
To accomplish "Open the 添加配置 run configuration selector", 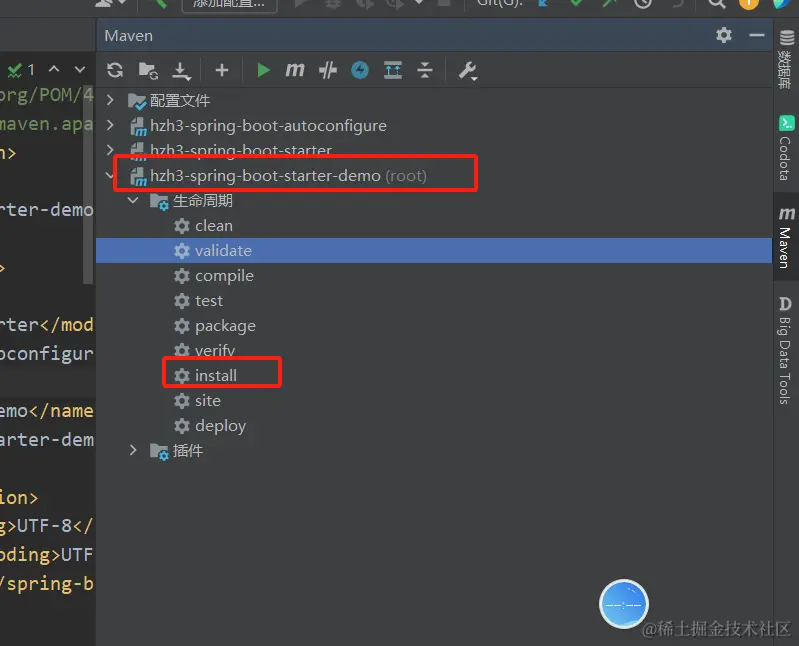I will (x=229, y=4).
